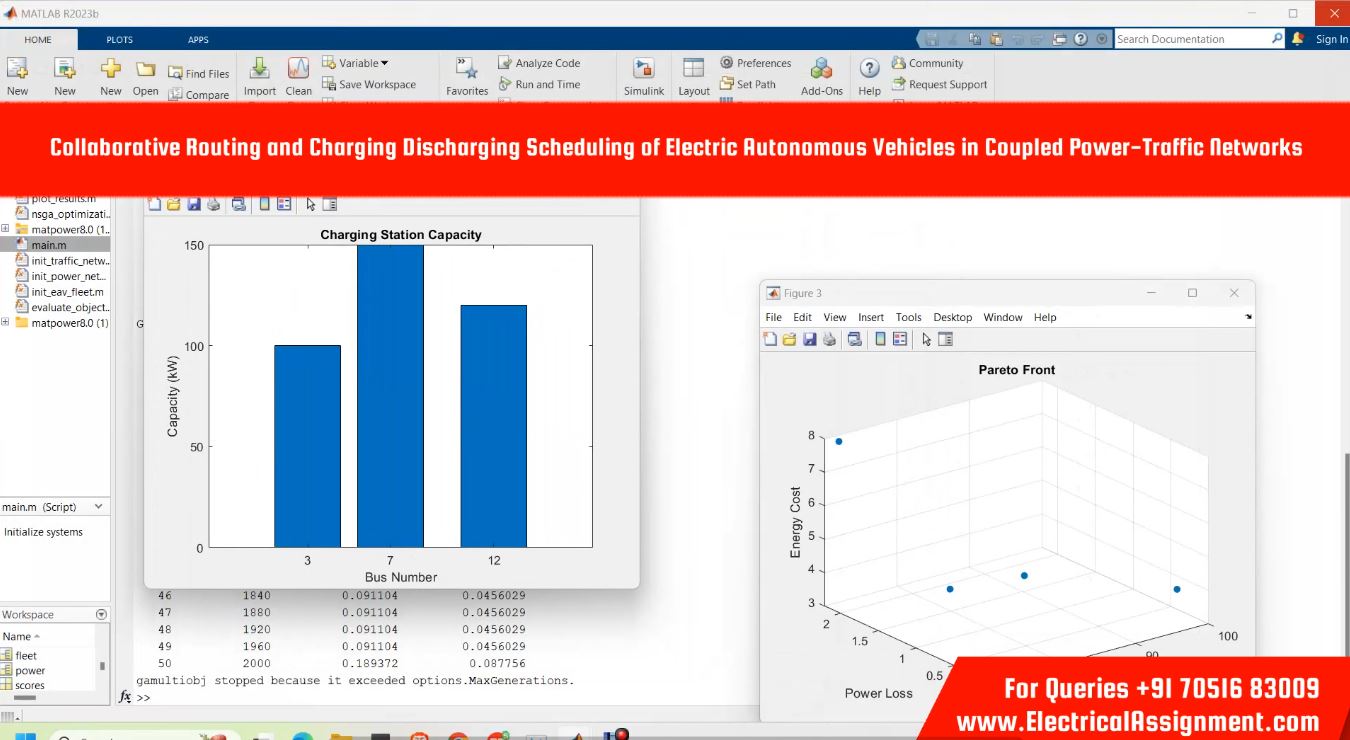Image resolution: width=1350 pixels, height=740 pixels.
Task: Collapse the Workspace panel actions arrow
Action: (101, 615)
